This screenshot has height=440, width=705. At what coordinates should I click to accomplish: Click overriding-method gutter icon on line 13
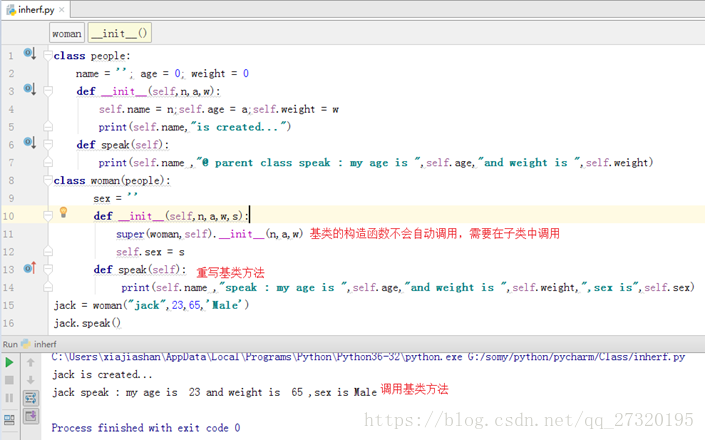point(30,268)
